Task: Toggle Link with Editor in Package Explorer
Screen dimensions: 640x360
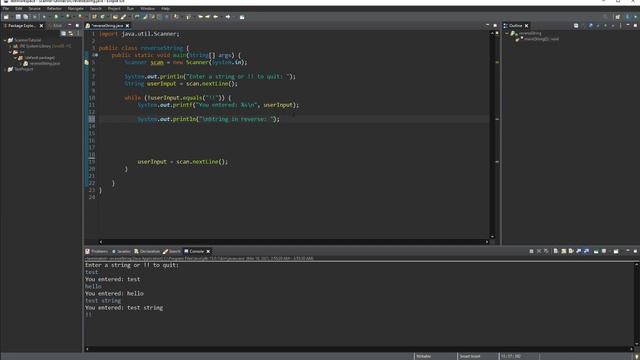Action: pyautogui.click(x=71, y=33)
